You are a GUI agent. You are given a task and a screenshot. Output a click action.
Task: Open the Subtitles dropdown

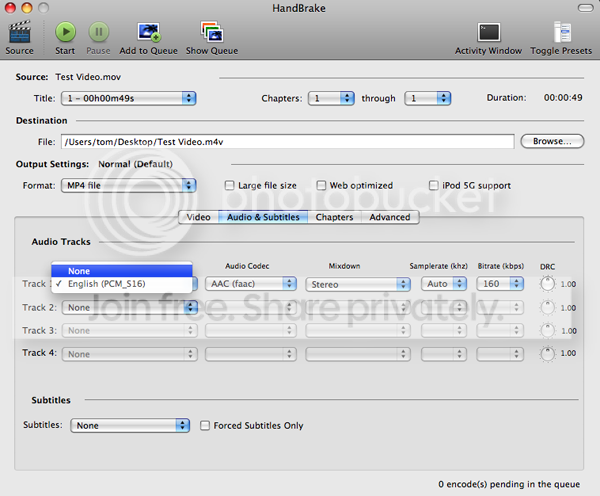[x=130, y=425]
